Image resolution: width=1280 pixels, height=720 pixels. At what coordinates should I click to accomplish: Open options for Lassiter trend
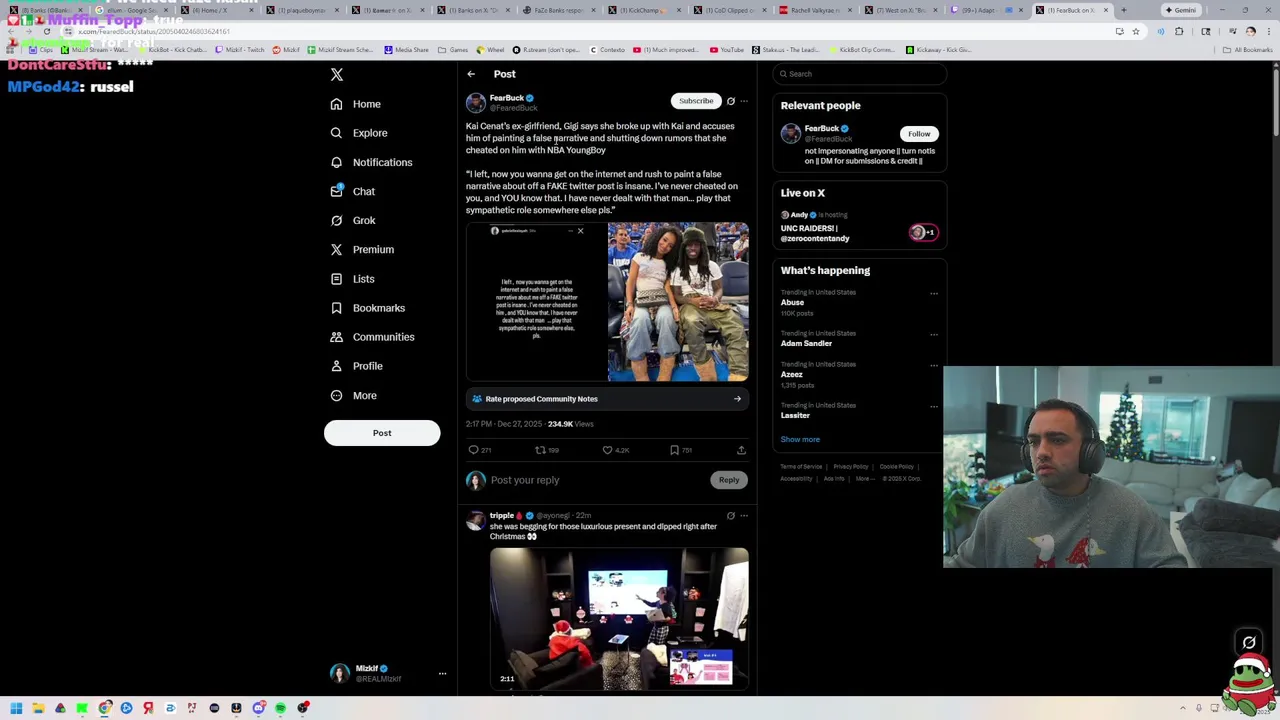click(934, 406)
